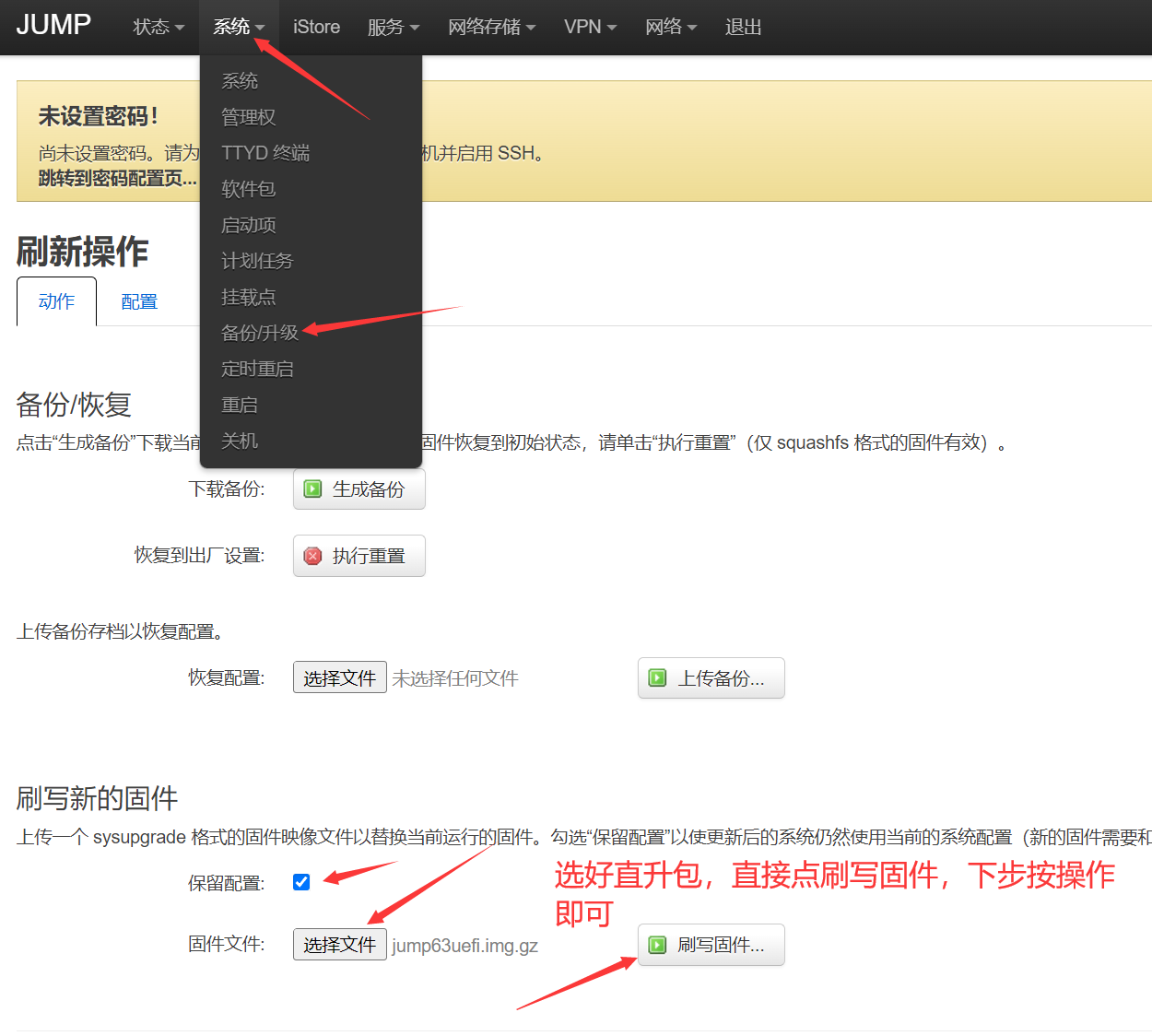Open the 动作 tab
1152x1036 pixels.
pyautogui.click(x=56, y=302)
